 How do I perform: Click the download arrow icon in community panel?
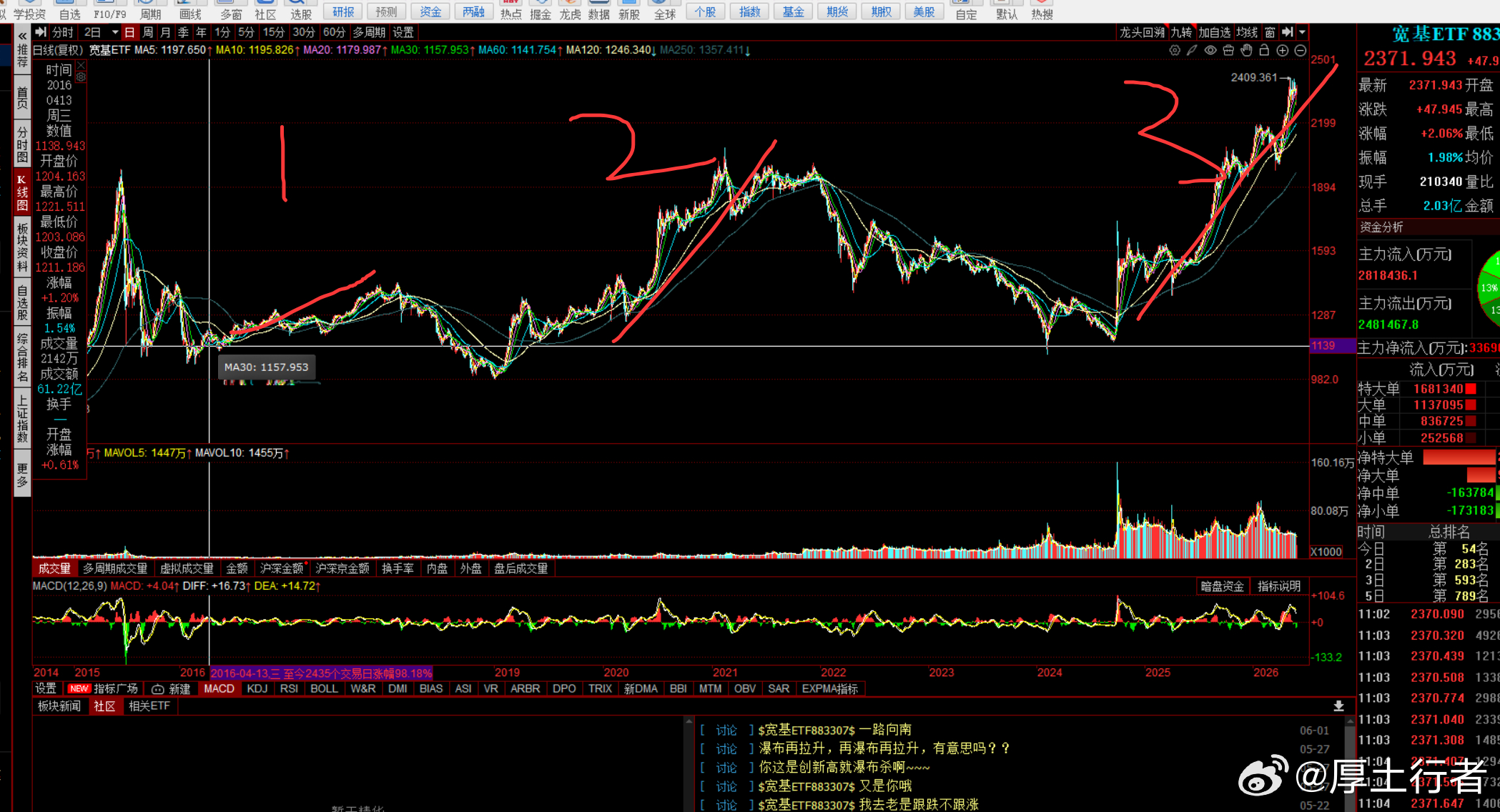coord(1338,706)
